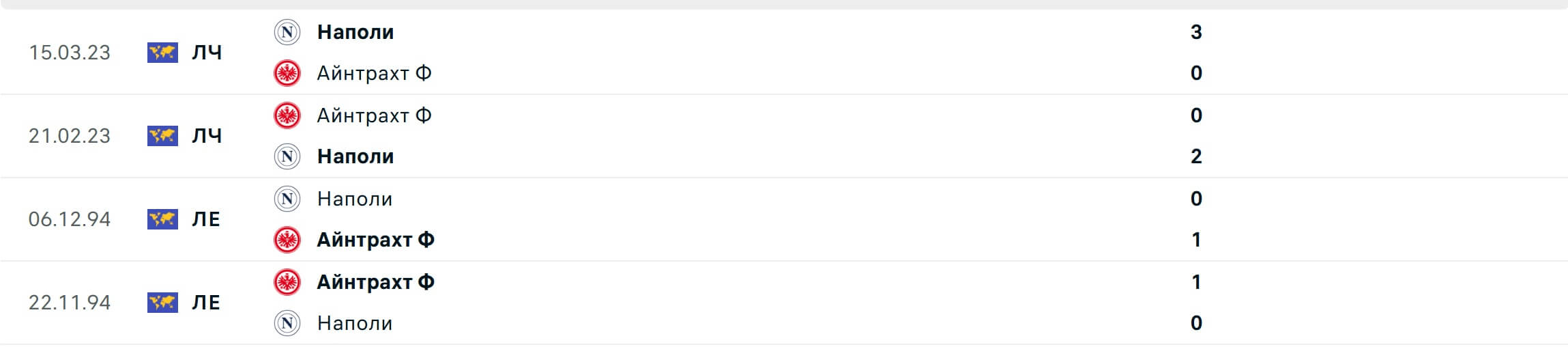Click the date 22.11.94

click(x=70, y=303)
